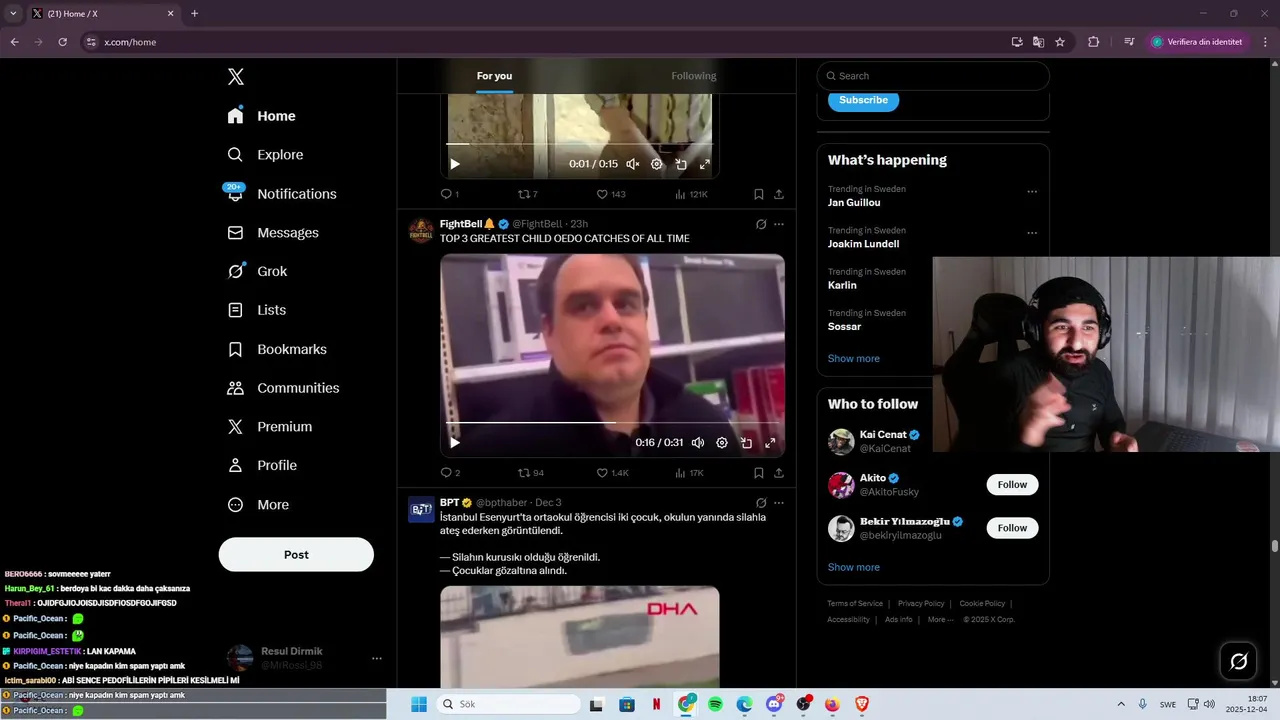Open settings gear on FightBell video
1280x720 pixels.
click(x=722, y=443)
